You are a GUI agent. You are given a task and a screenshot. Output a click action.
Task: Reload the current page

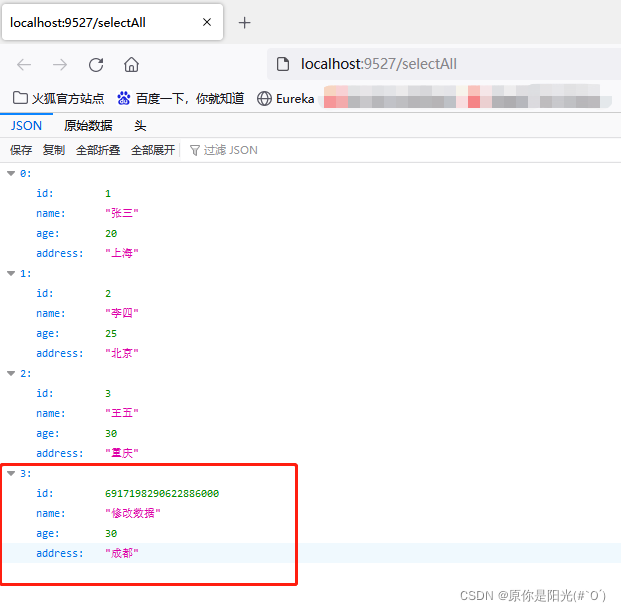pyautogui.click(x=96, y=65)
